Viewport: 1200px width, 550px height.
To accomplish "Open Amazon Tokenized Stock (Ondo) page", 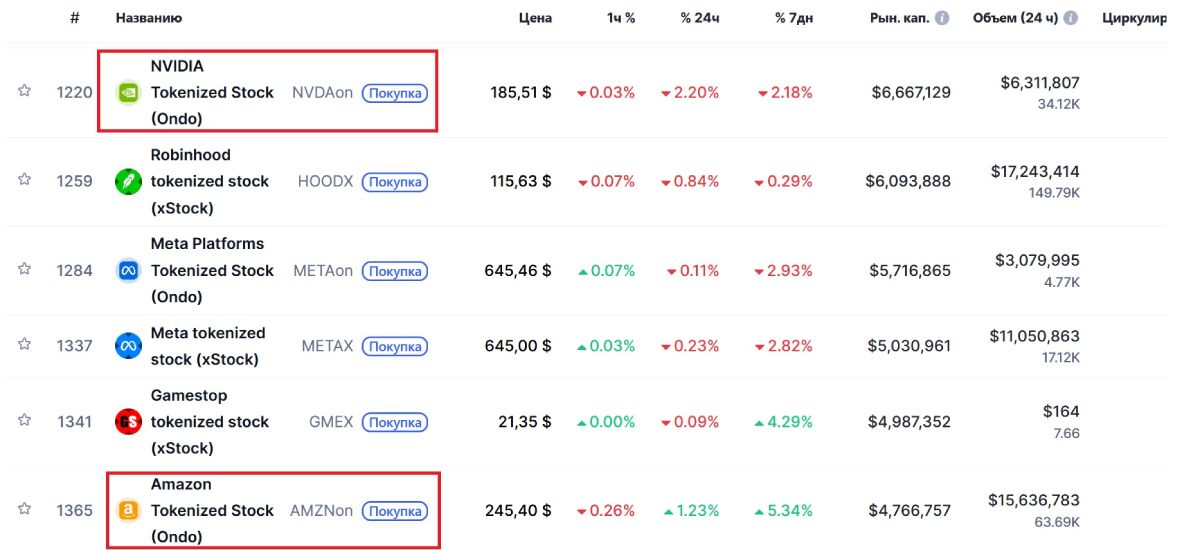I will click(x=212, y=510).
